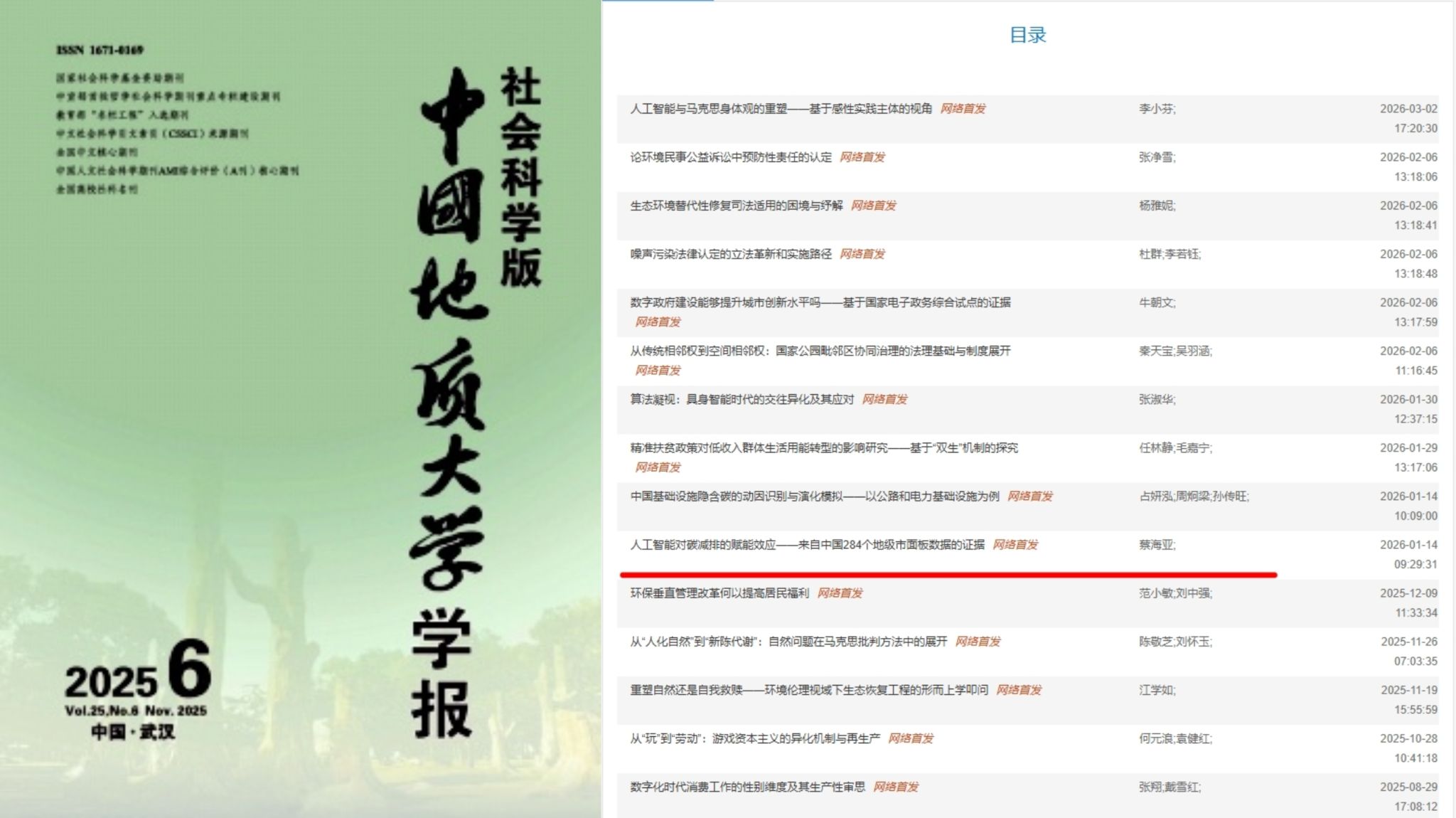Open article 人工智能与马克思身体观的重塑
The width and height of the screenshot is (1456, 818).
[x=780, y=109]
